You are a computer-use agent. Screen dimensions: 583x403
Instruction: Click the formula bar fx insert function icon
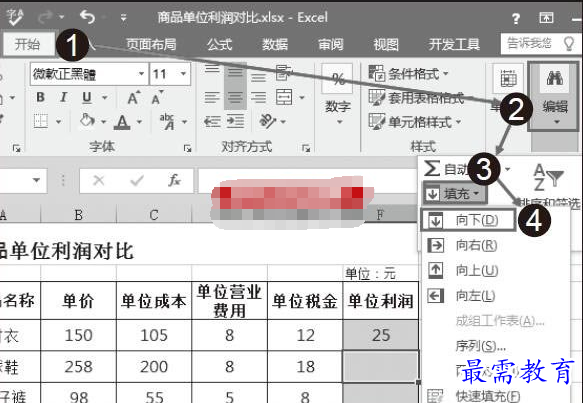(x=174, y=181)
